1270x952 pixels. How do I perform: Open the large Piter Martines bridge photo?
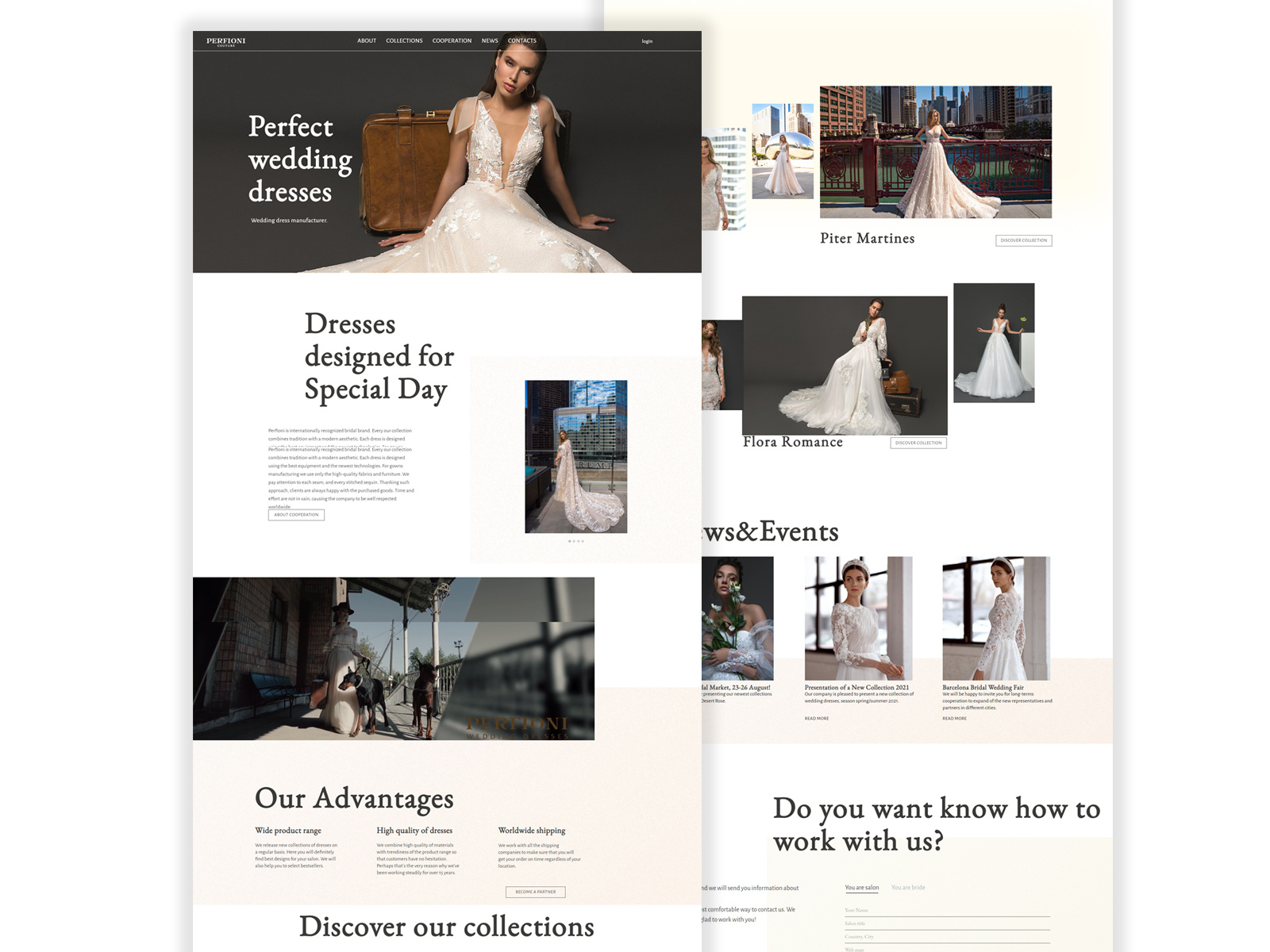[935, 152]
